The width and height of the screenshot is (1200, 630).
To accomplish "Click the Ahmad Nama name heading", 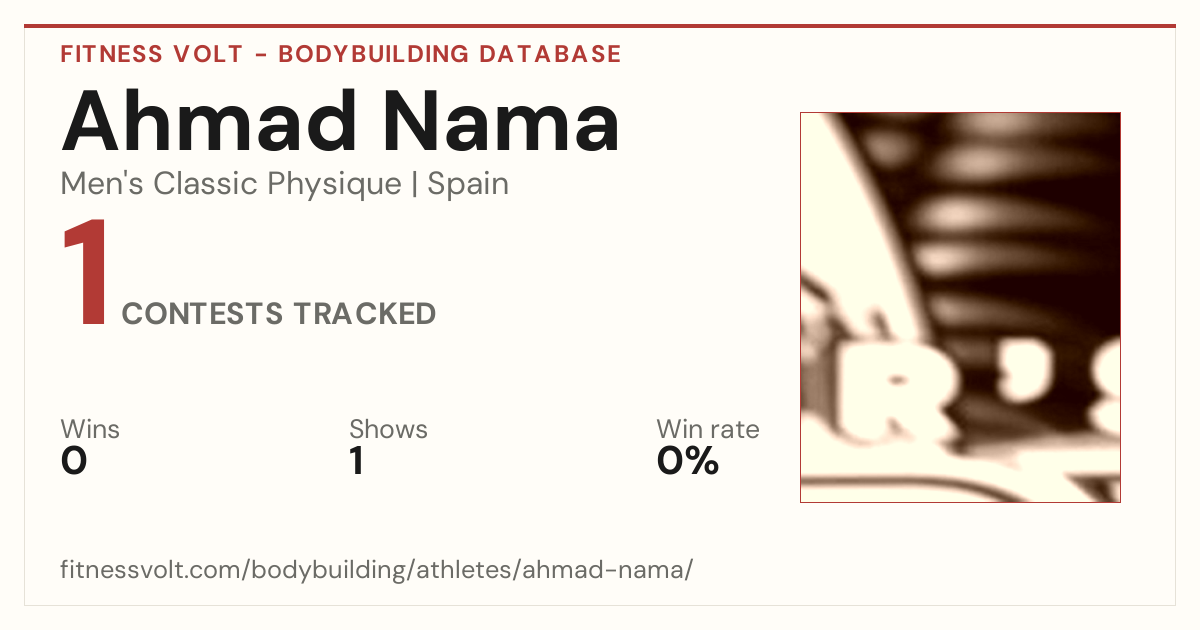I will pyautogui.click(x=340, y=121).
